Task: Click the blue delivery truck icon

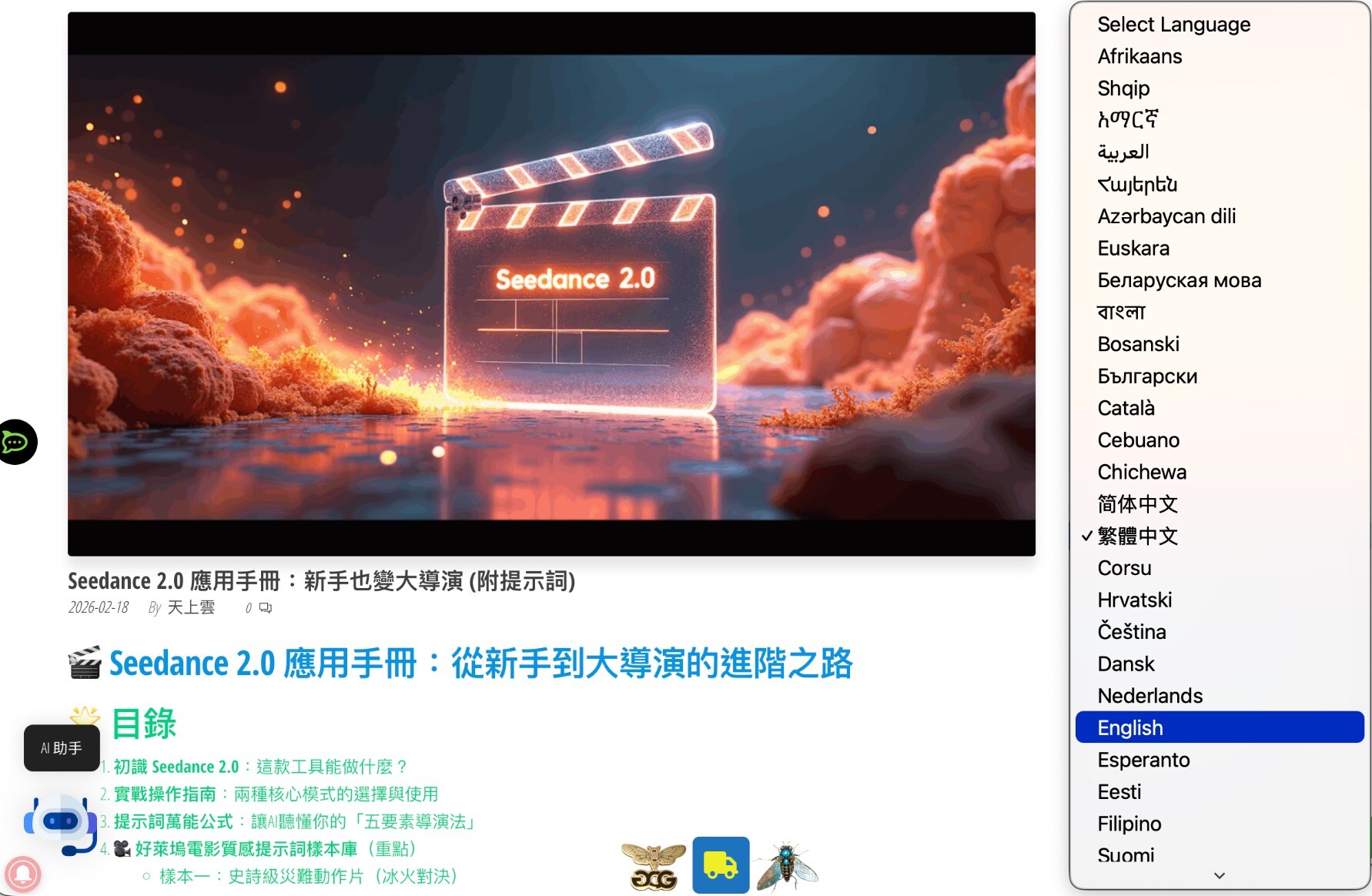Action: (720, 864)
